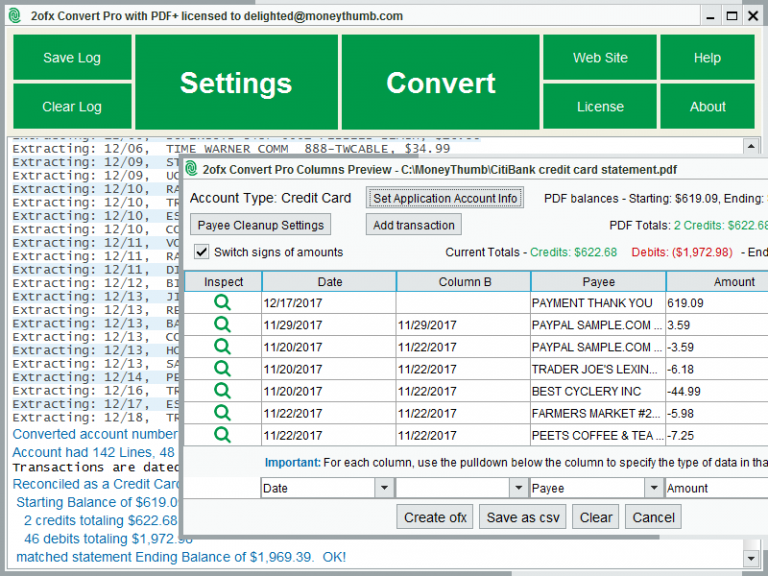The width and height of the screenshot is (768, 576).
Task: Click the TIME WARNER COMM log line
Action: tap(231, 148)
